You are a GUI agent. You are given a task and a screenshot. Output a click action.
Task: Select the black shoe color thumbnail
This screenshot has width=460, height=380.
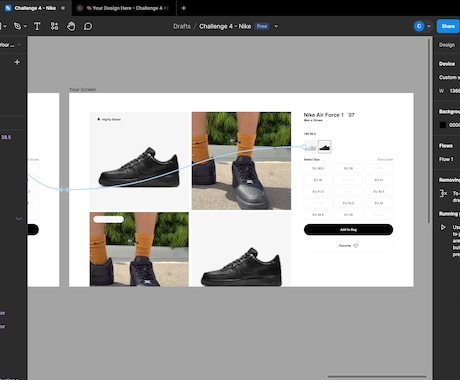[x=324, y=147]
